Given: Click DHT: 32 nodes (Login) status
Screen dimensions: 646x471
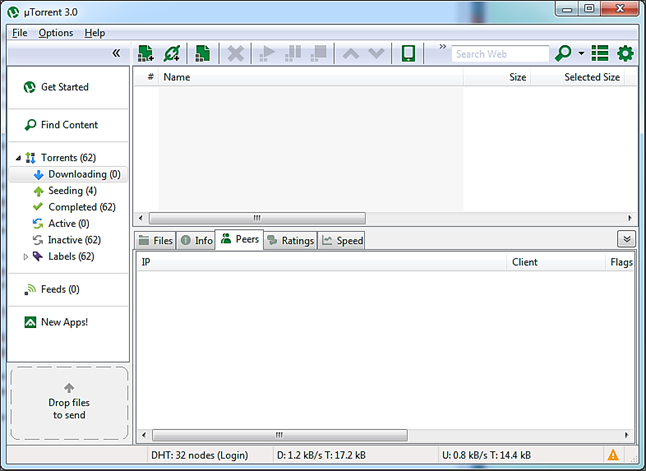Looking at the screenshot, I should [x=200, y=455].
